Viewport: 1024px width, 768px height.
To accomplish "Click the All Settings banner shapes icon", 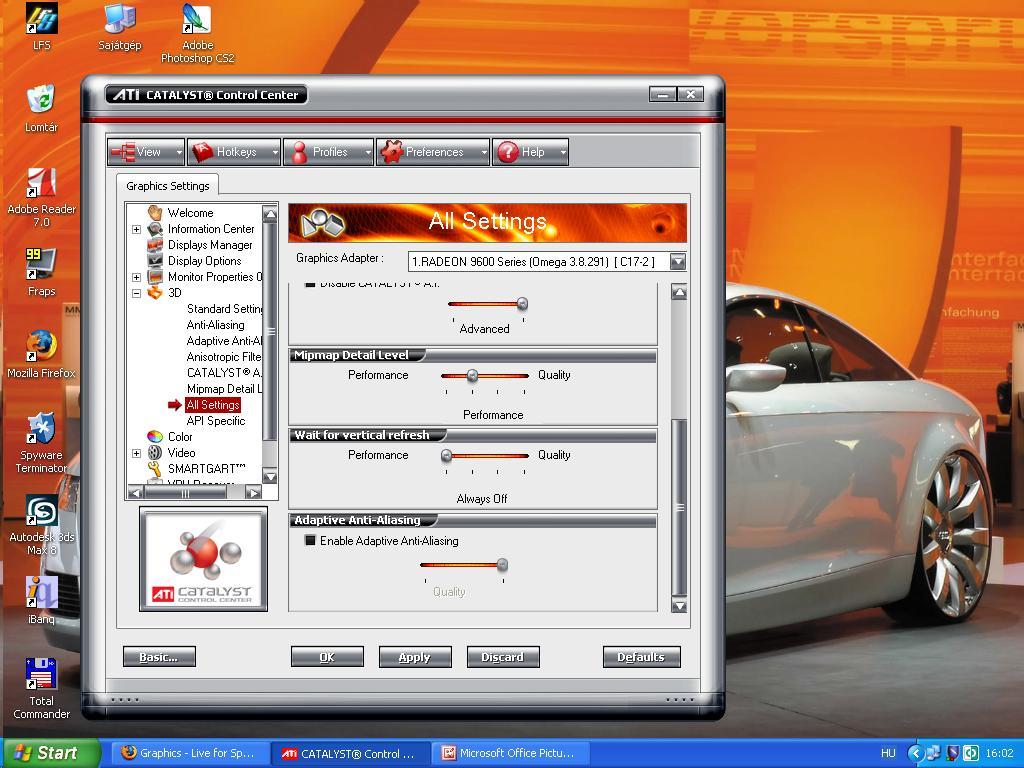I will click(x=322, y=223).
